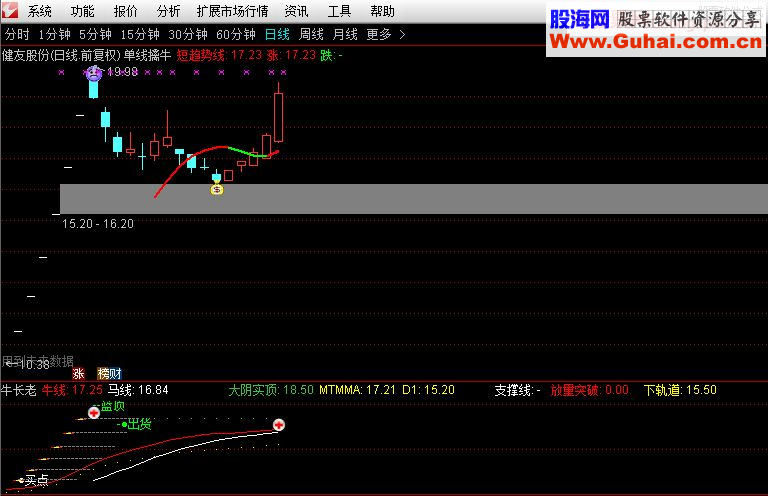The width and height of the screenshot is (768, 496).
Task: Switch to 周线 weekly period
Action: pyautogui.click(x=311, y=35)
